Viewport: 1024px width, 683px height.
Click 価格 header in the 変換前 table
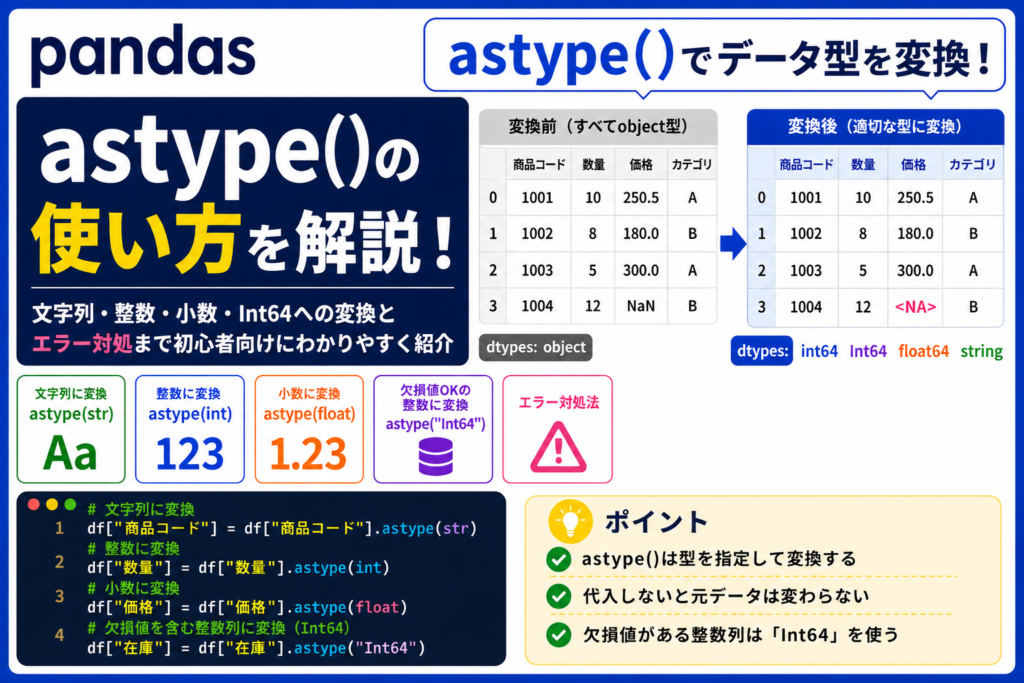point(641,165)
